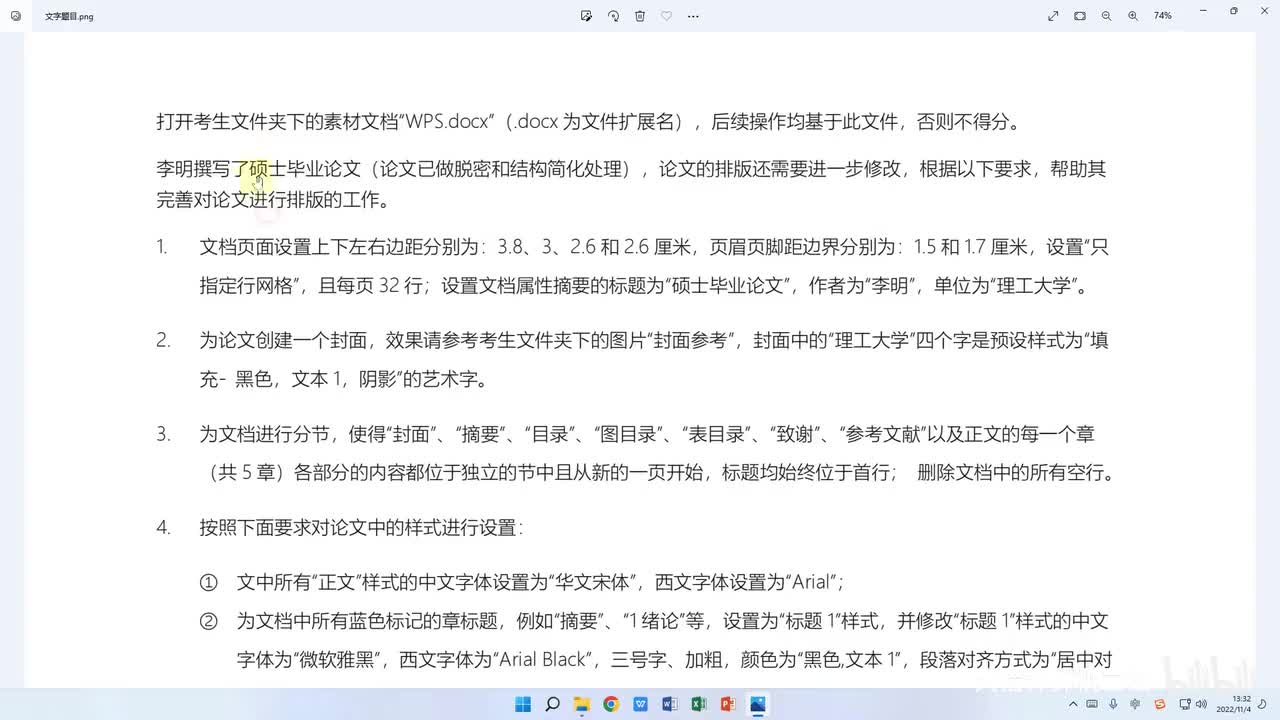Screen dimensions: 1280x720
Task: Rotate the image with the rotate icon
Action: (x=613, y=16)
